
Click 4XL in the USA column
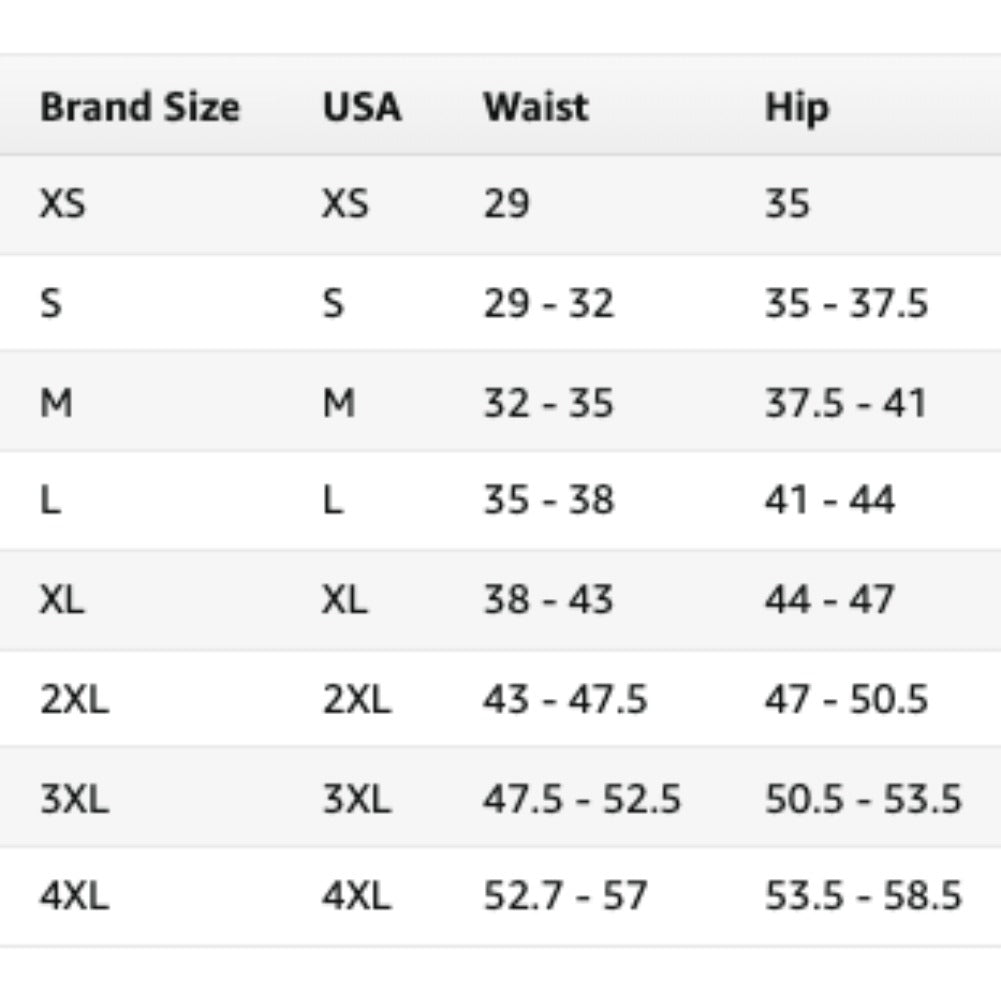(356, 895)
